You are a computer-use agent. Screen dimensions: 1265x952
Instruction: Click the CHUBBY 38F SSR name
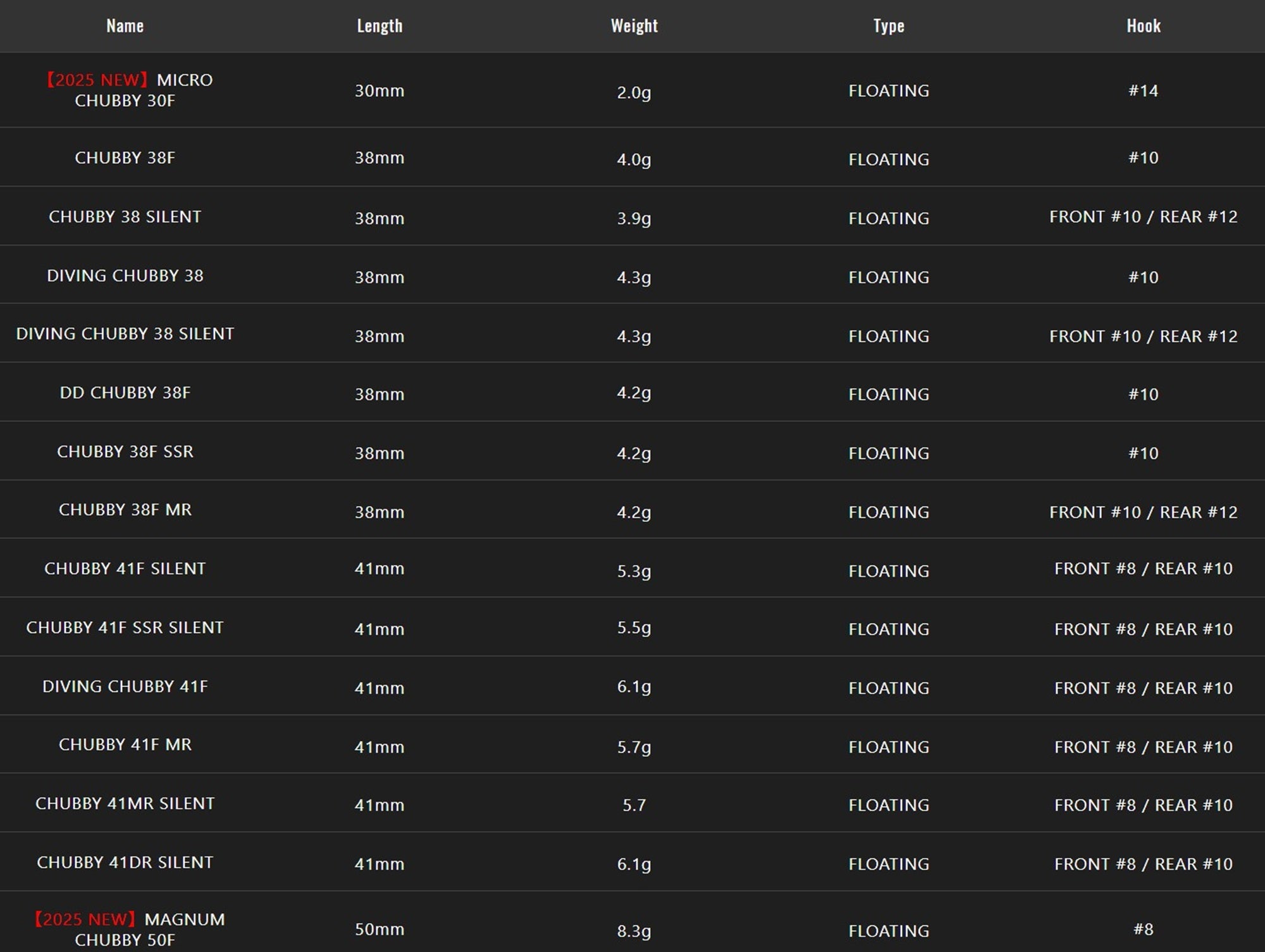125,451
